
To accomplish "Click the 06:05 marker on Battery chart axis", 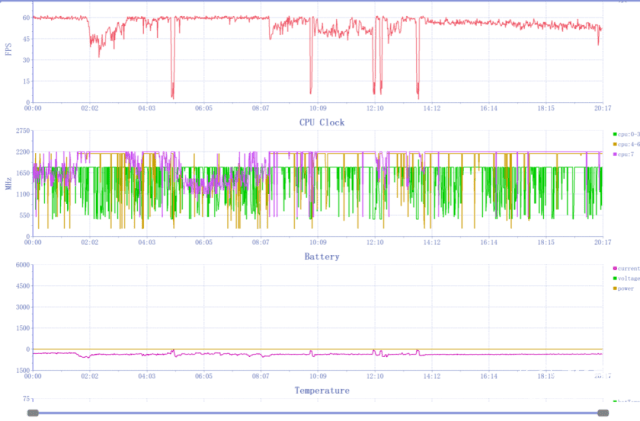I will pos(203,376).
